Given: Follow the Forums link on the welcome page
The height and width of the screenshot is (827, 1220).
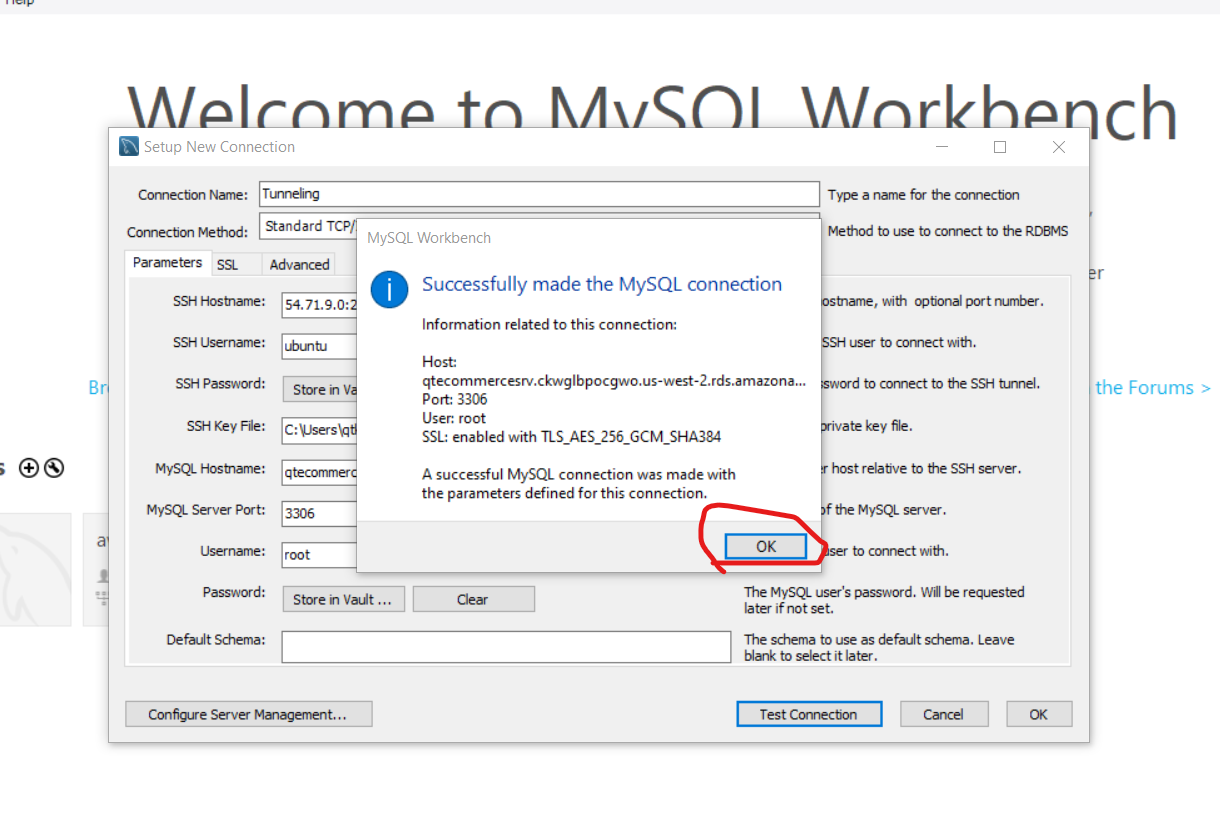Looking at the screenshot, I should (x=1153, y=387).
